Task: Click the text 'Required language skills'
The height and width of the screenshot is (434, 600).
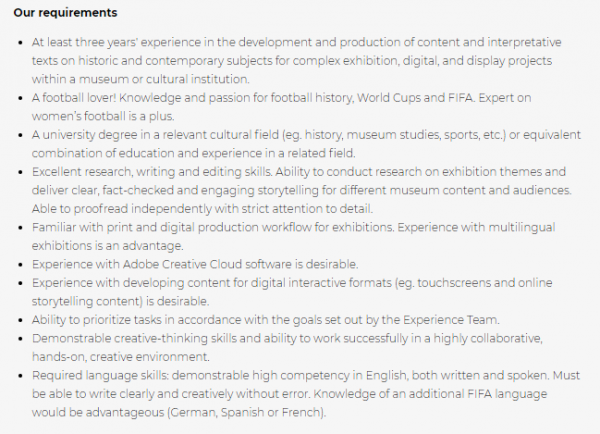Action: pos(100,375)
